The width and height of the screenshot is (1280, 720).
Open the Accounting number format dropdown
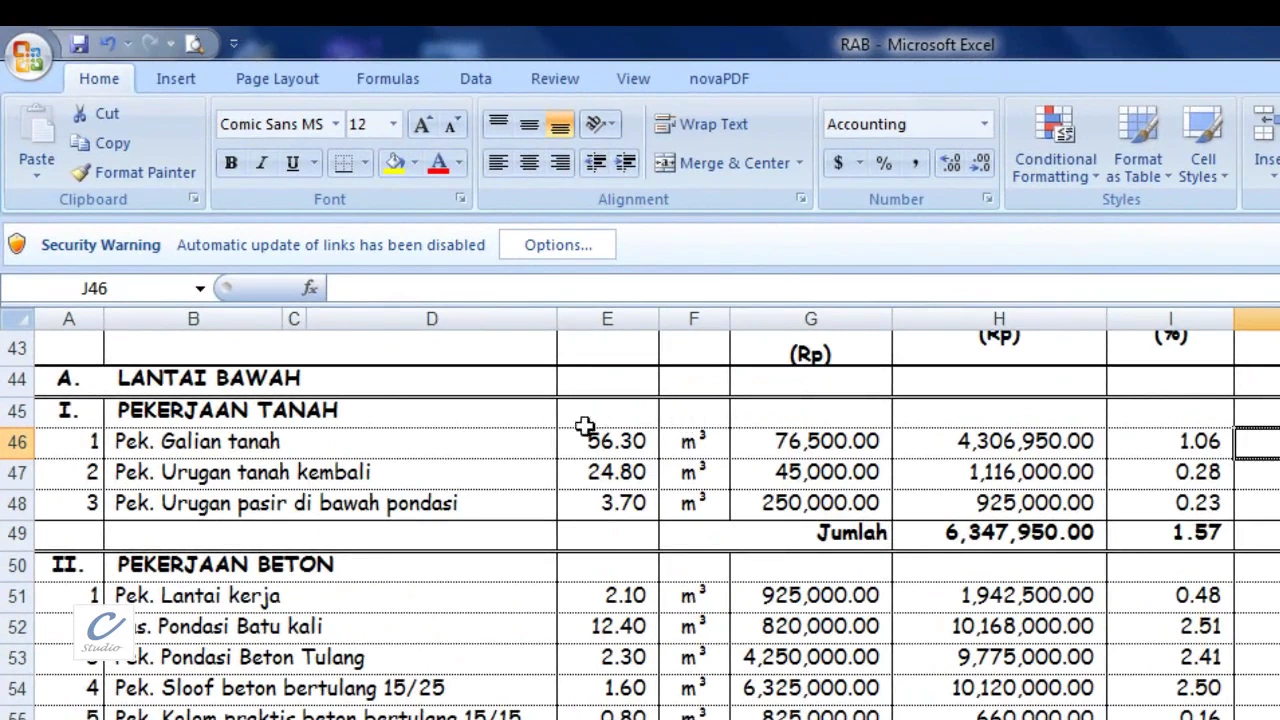coord(984,124)
